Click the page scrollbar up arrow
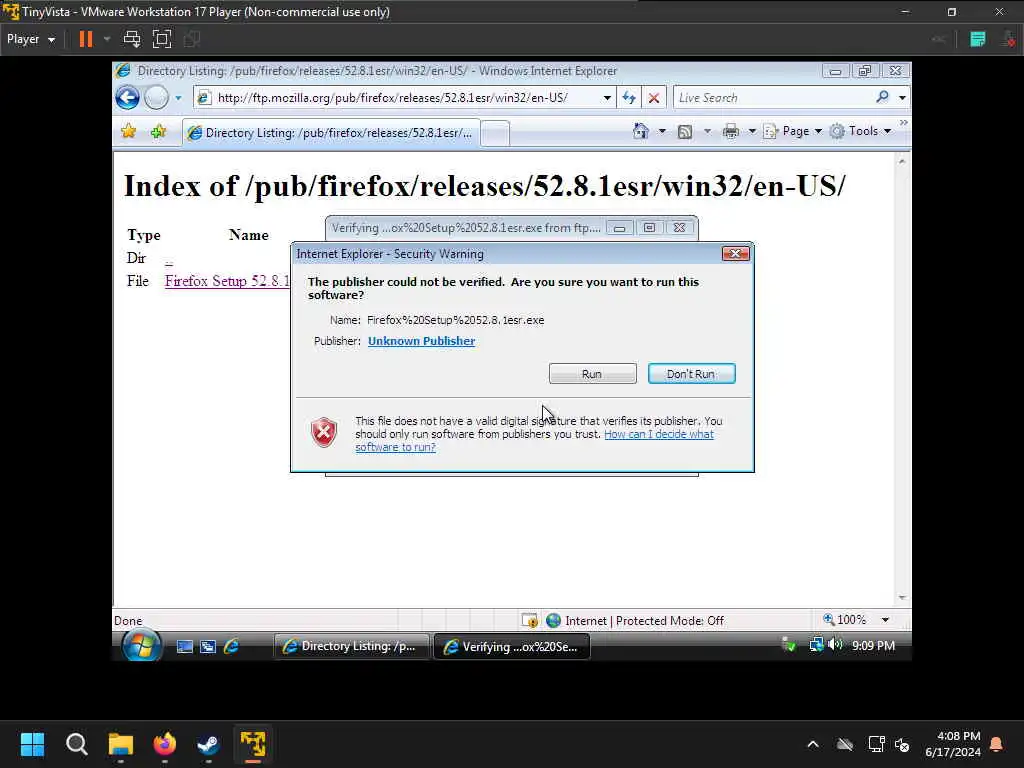1024x768 pixels. pos(902,161)
